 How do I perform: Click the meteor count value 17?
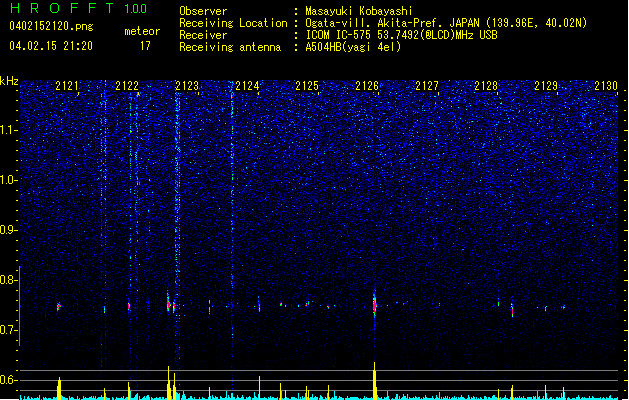145,46
